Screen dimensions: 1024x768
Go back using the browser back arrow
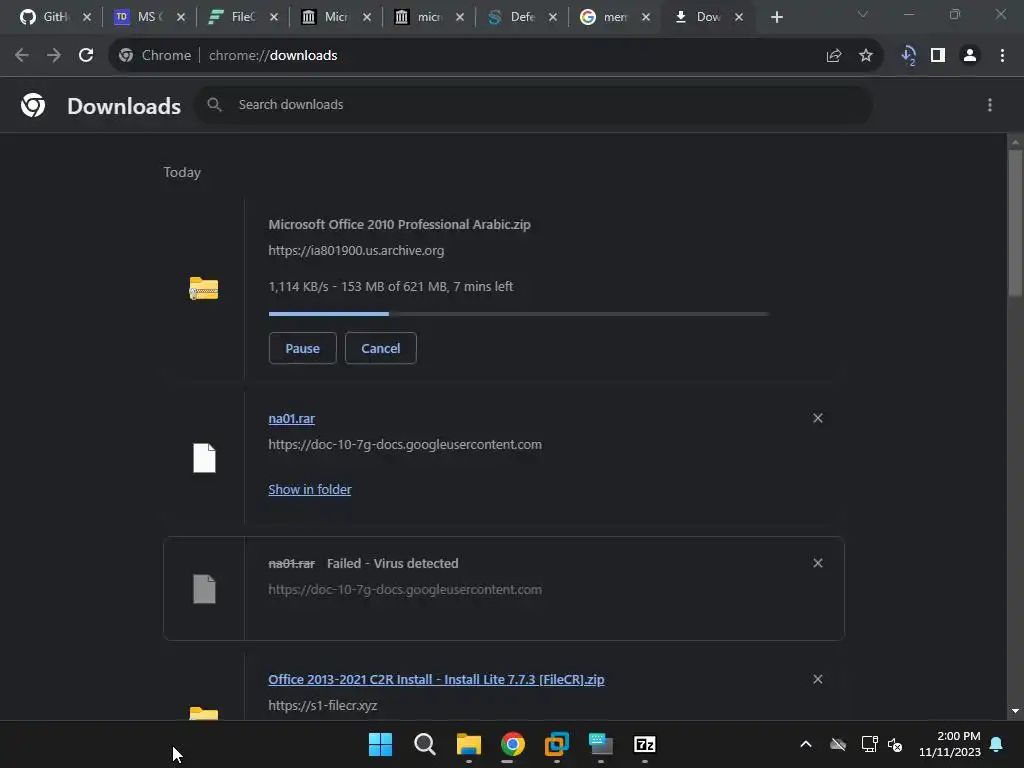[x=22, y=56]
